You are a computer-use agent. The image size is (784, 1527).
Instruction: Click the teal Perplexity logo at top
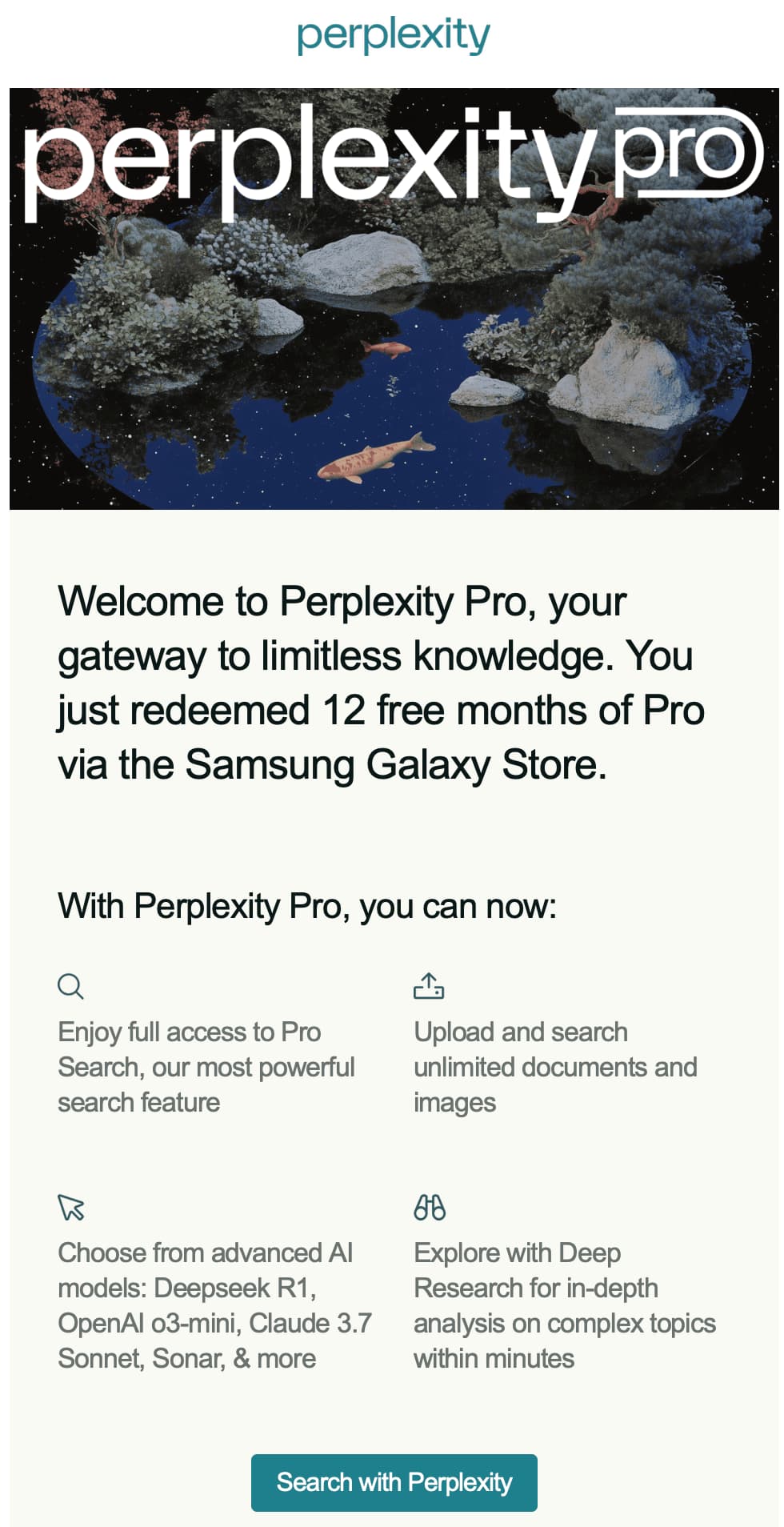click(393, 36)
